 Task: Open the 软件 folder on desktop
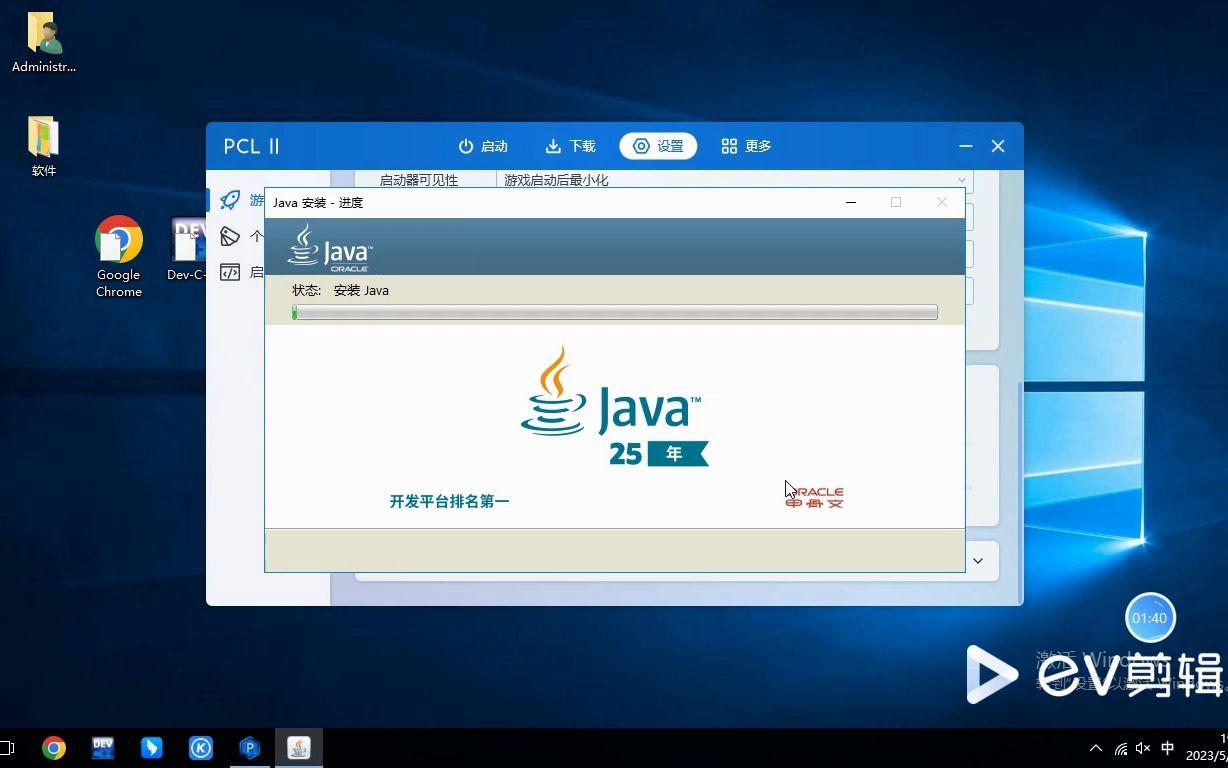pos(44,147)
